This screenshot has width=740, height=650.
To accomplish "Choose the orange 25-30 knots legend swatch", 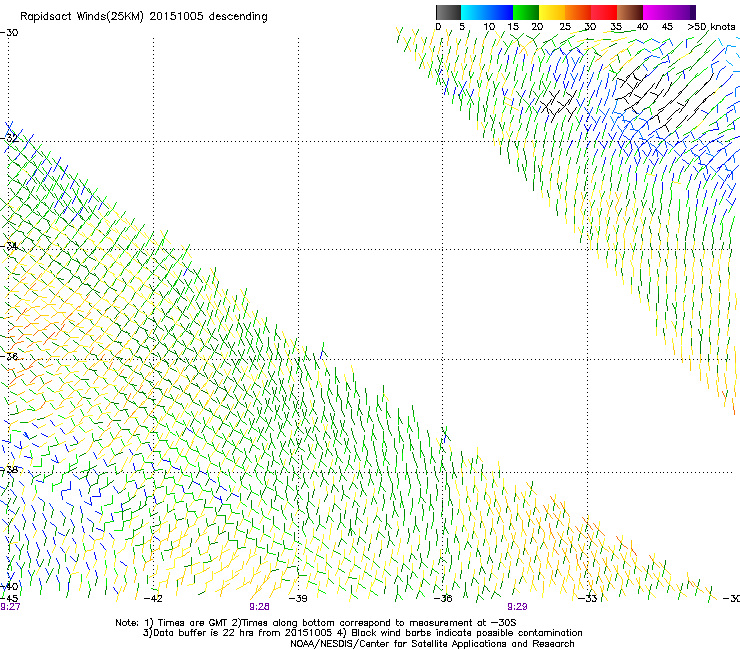I will pyautogui.click(x=578, y=12).
